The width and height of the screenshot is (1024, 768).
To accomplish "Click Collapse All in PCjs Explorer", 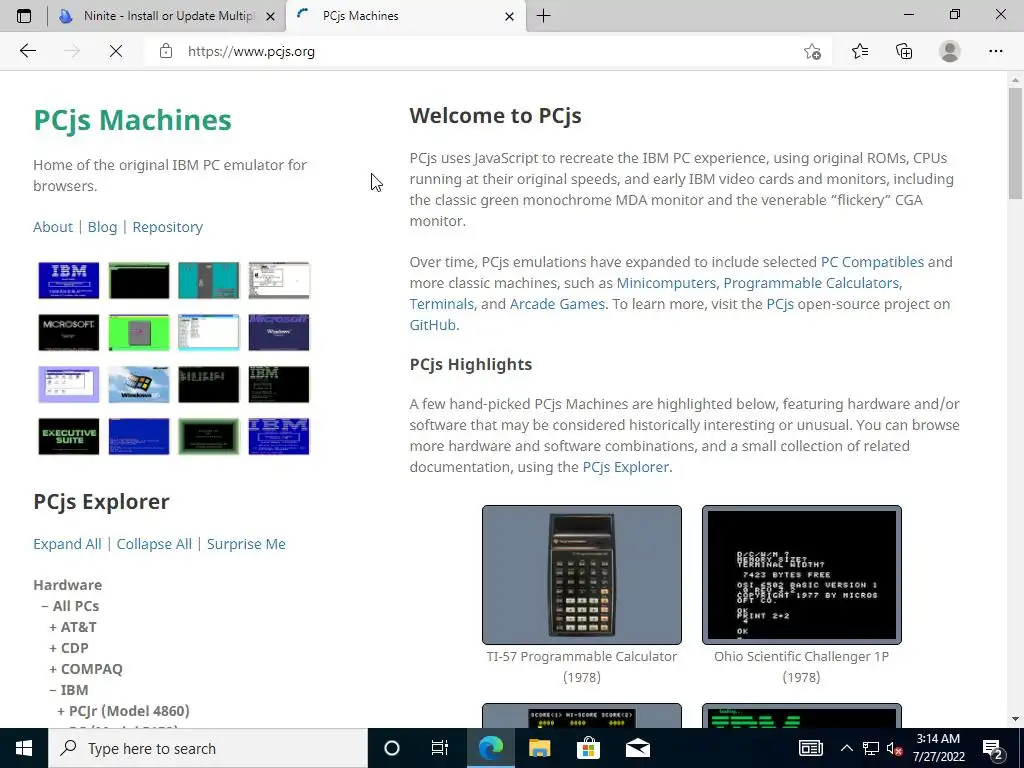I will (154, 544).
